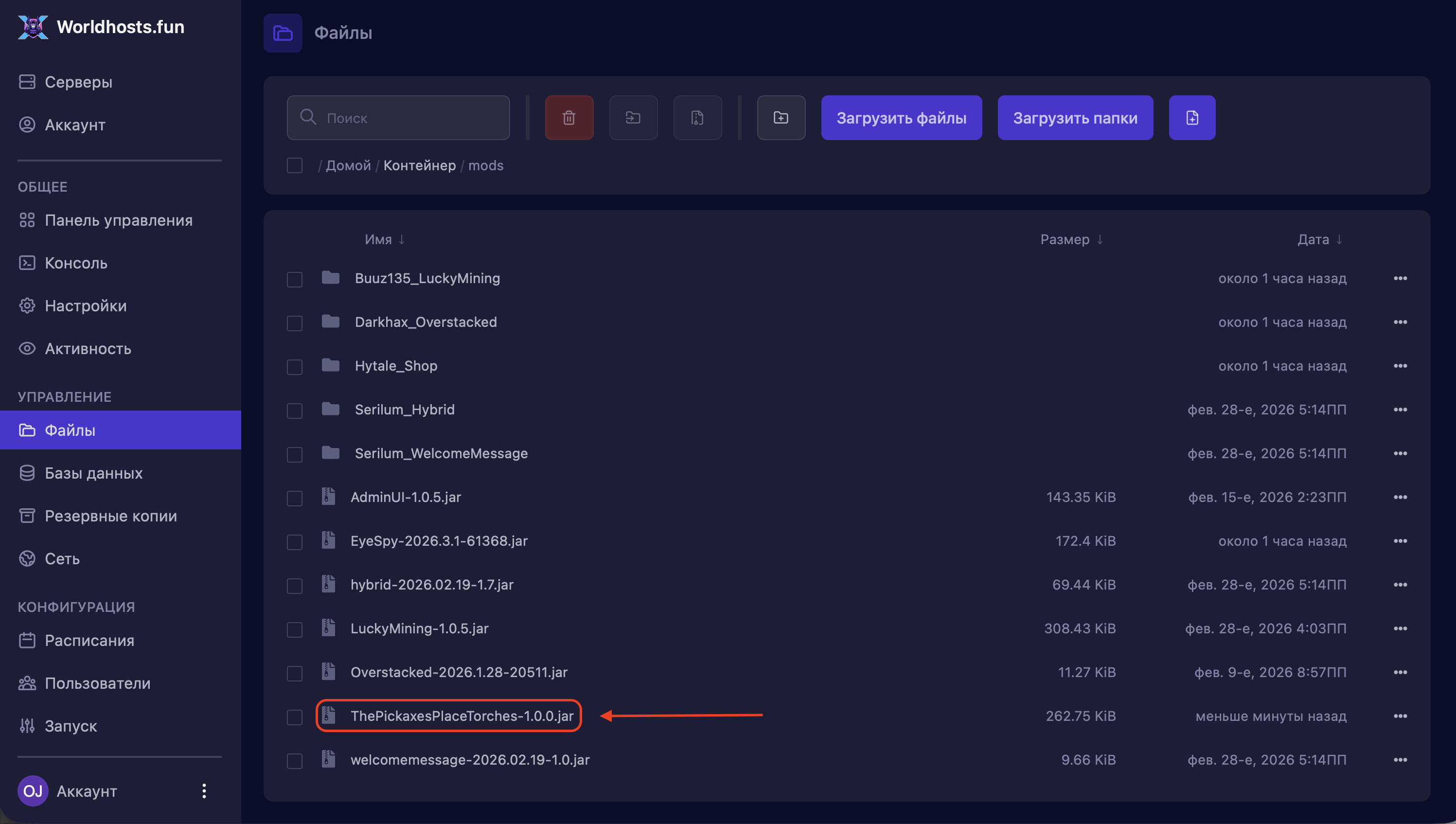
Task: Click the new file icon button
Action: pyautogui.click(x=1192, y=118)
